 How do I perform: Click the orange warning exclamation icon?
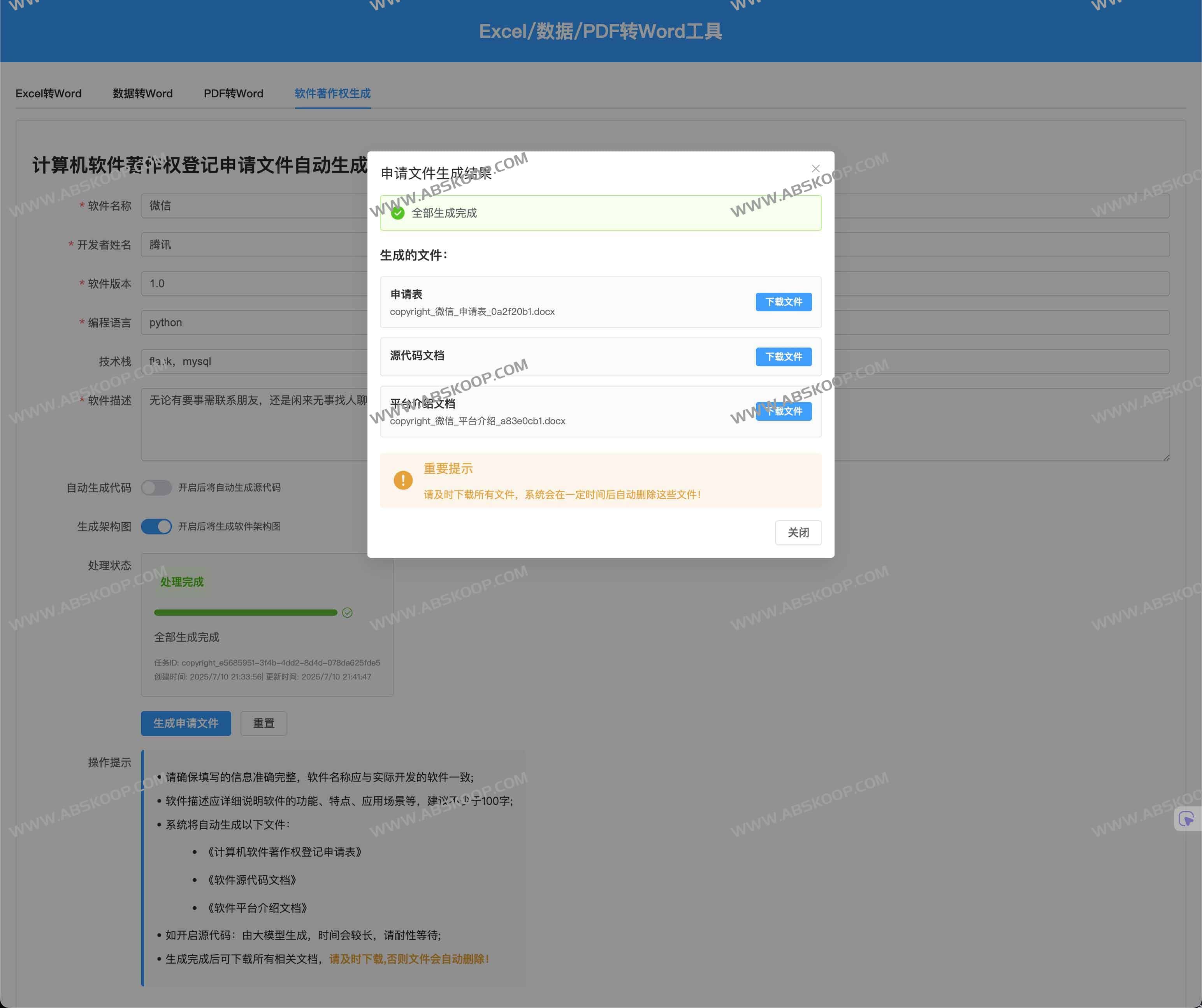(x=403, y=479)
